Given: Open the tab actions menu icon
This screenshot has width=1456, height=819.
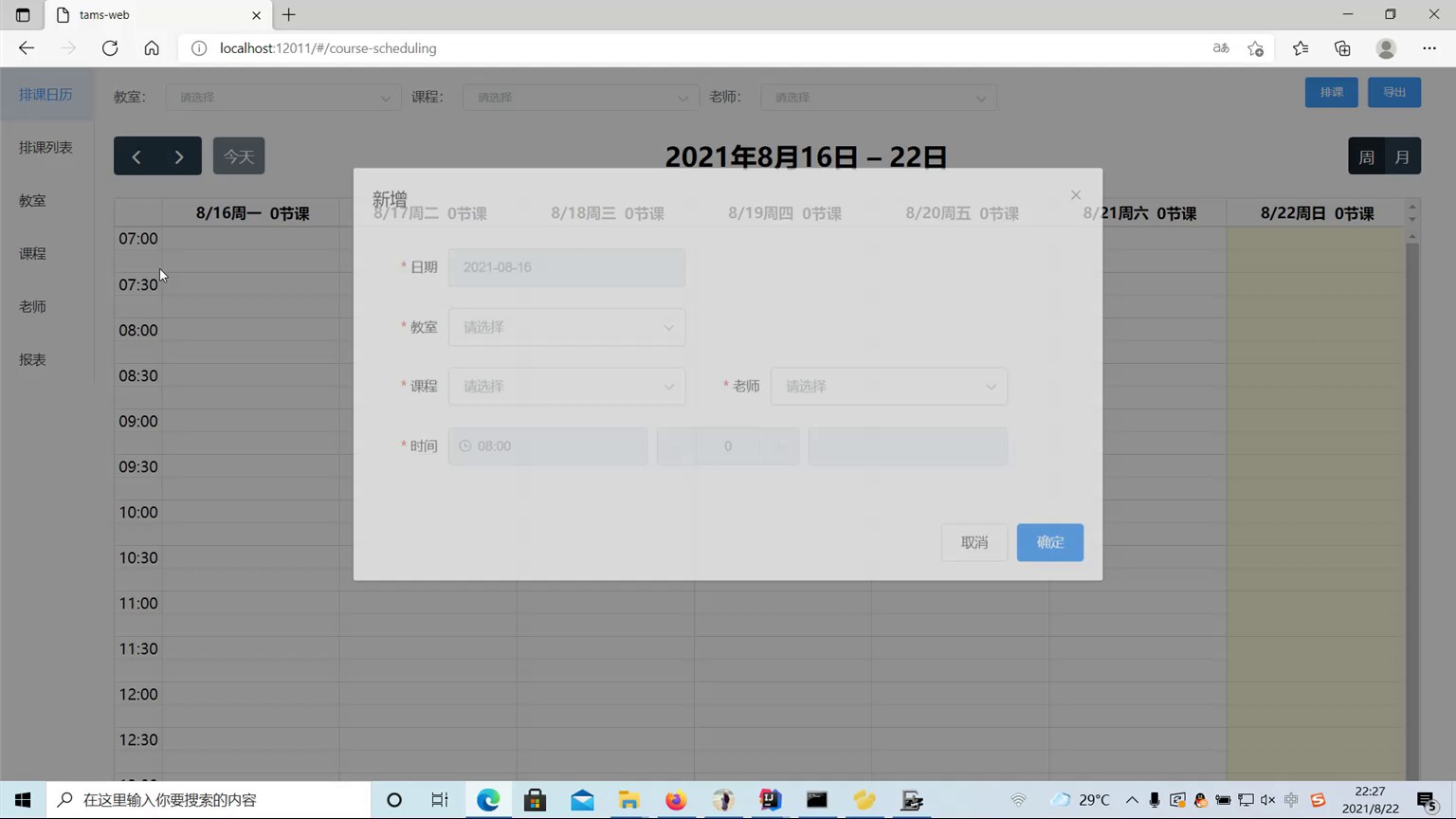Looking at the screenshot, I should 23,15.
